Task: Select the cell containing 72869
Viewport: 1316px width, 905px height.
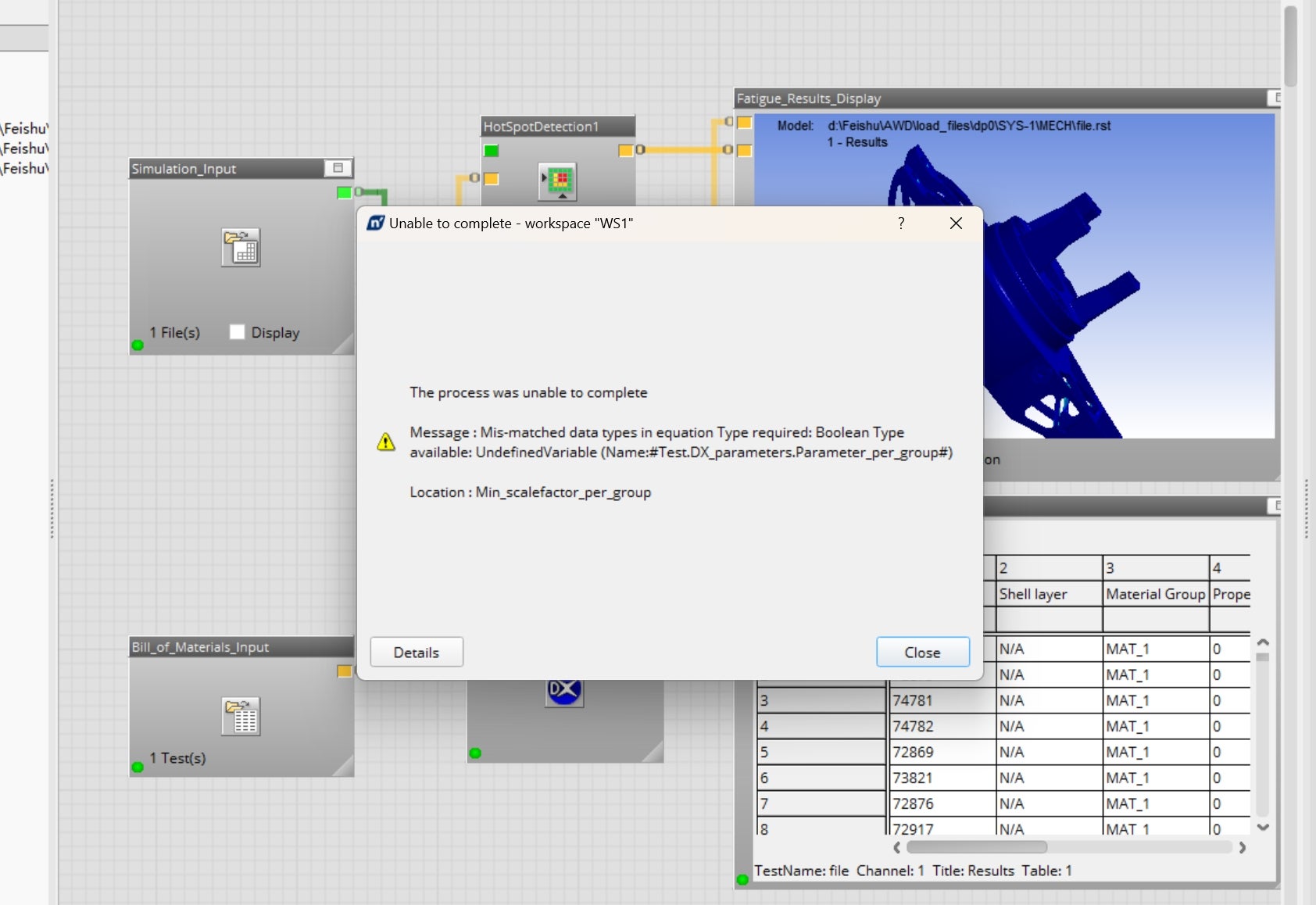Action: pyautogui.click(x=942, y=752)
